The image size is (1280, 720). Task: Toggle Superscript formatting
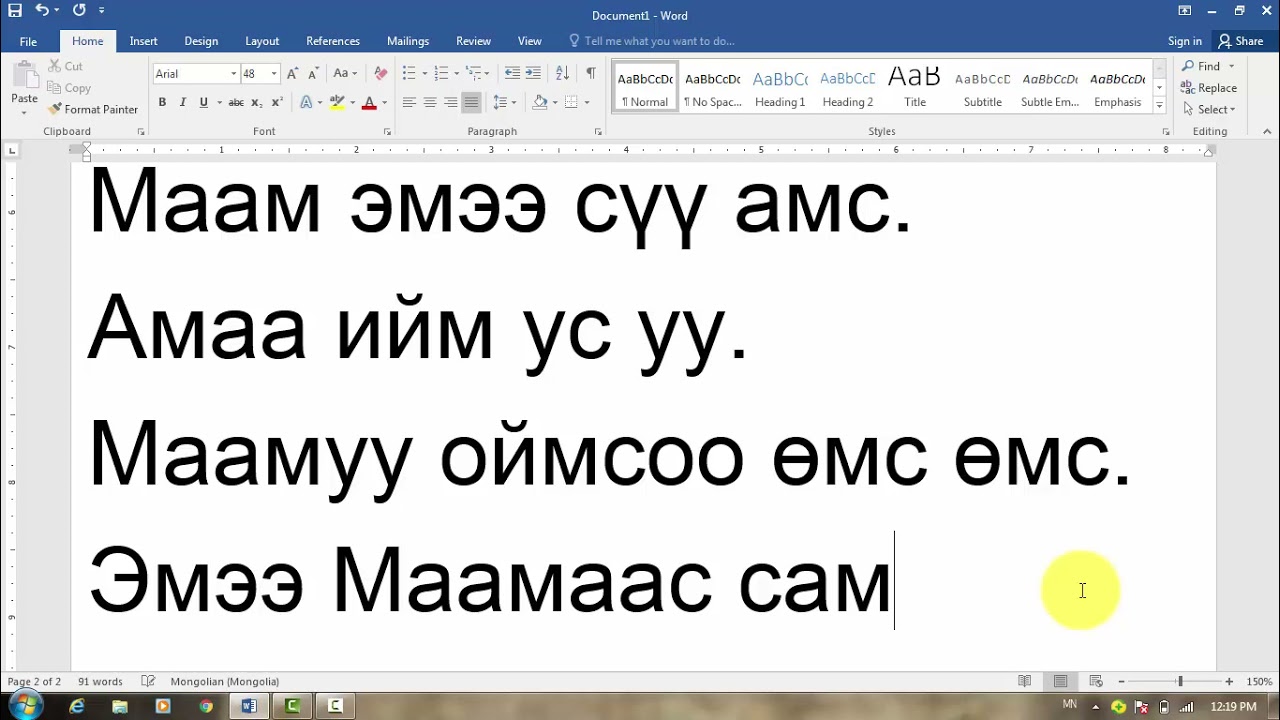click(x=277, y=102)
